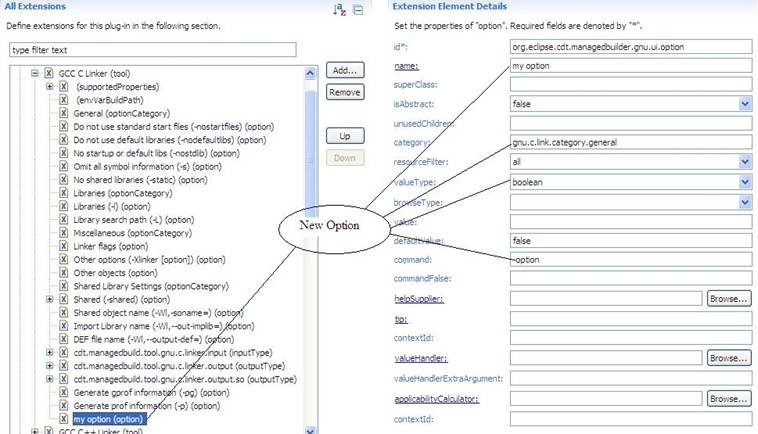Click the unusedChildren input field

pos(631,123)
